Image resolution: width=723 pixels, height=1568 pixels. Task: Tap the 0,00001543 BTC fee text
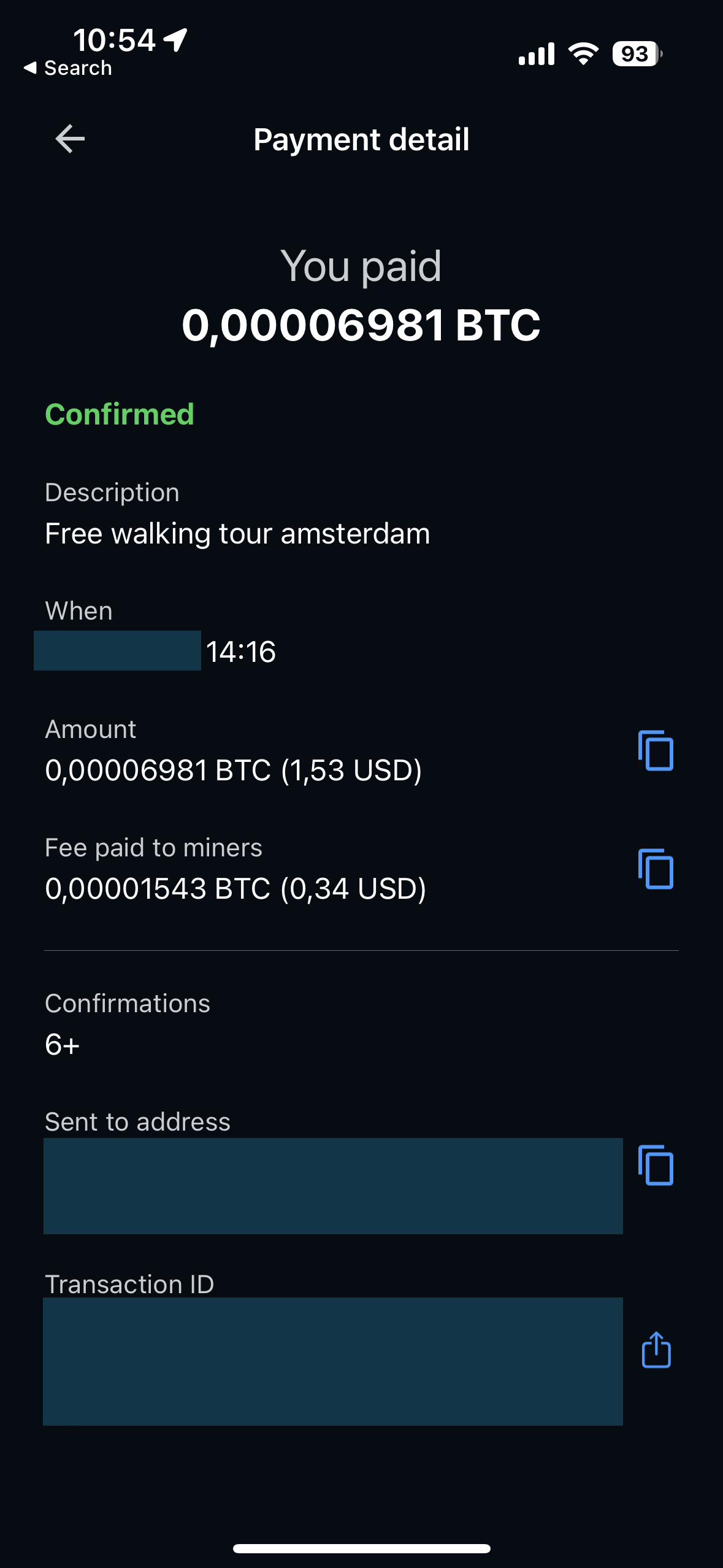[x=158, y=888]
